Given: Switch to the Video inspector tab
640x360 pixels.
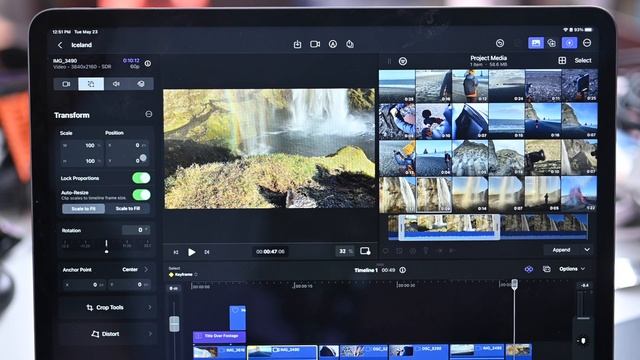Looking at the screenshot, I should (x=66, y=84).
